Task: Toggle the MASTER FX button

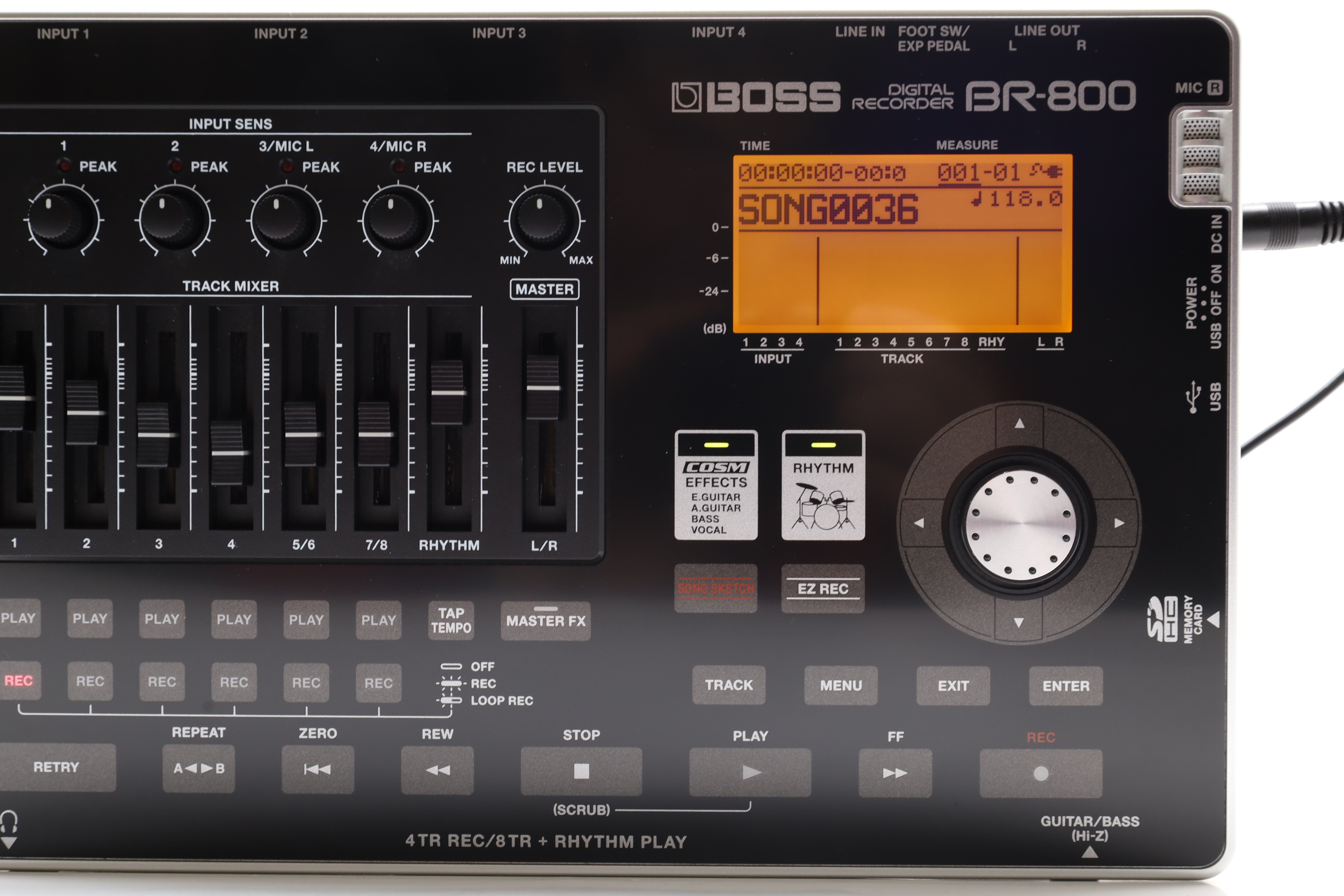Action: pyautogui.click(x=545, y=621)
